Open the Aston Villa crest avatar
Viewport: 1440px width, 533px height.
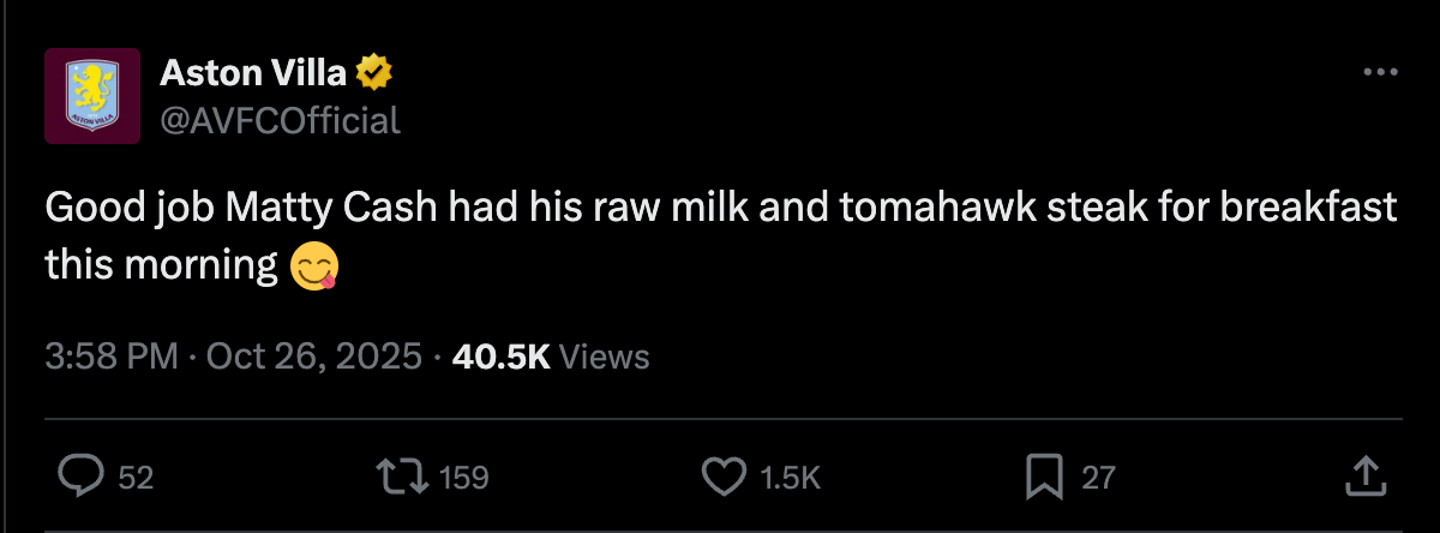click(x=92, y=96)
